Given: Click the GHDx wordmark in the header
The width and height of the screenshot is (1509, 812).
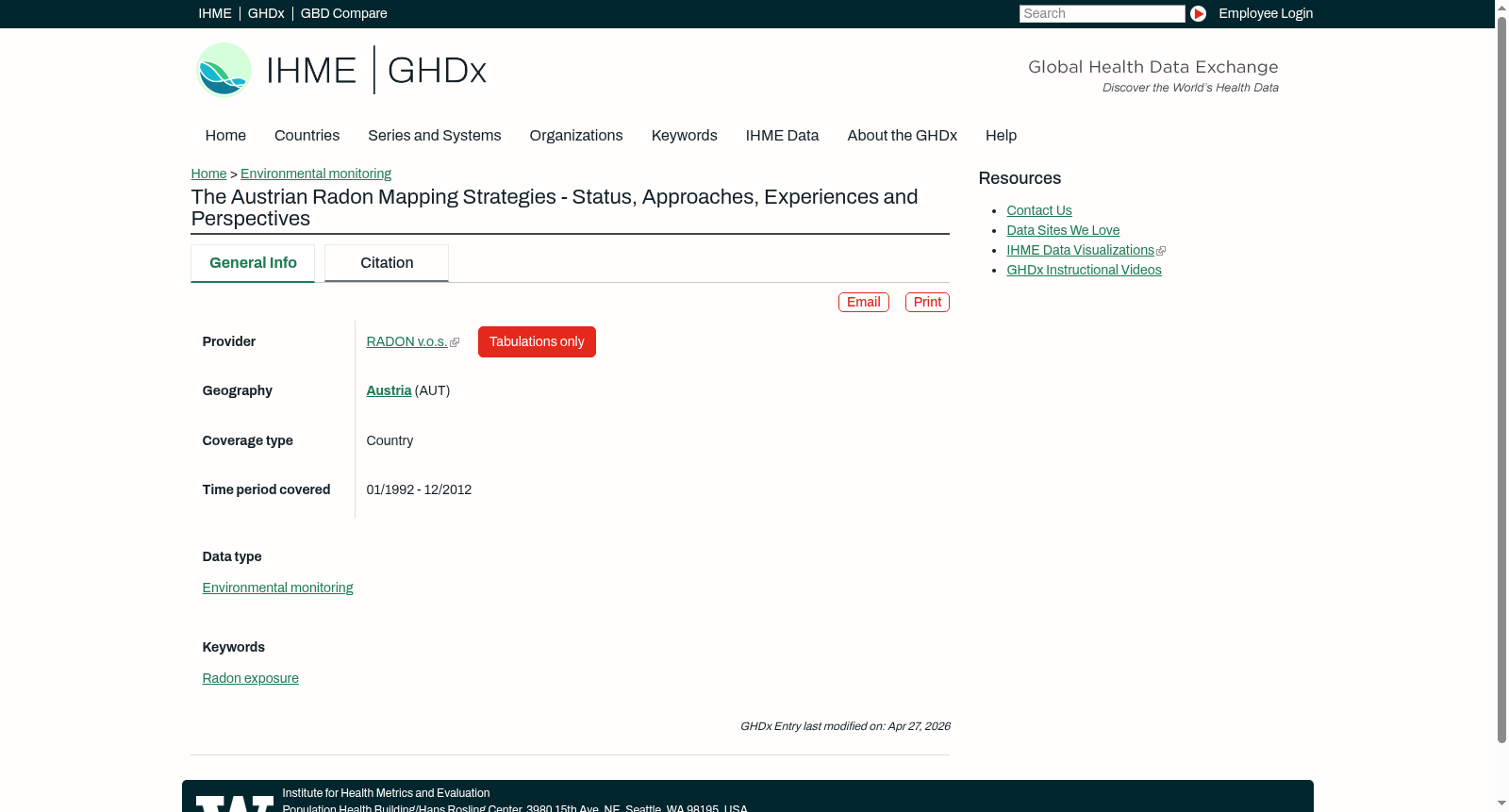Looking at the screenshot, I should (x=437, y=71).
